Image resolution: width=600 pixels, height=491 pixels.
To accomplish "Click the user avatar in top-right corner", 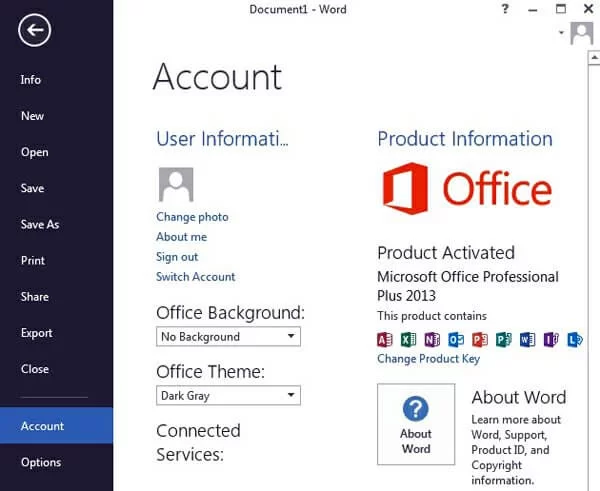I will [582, 33].
